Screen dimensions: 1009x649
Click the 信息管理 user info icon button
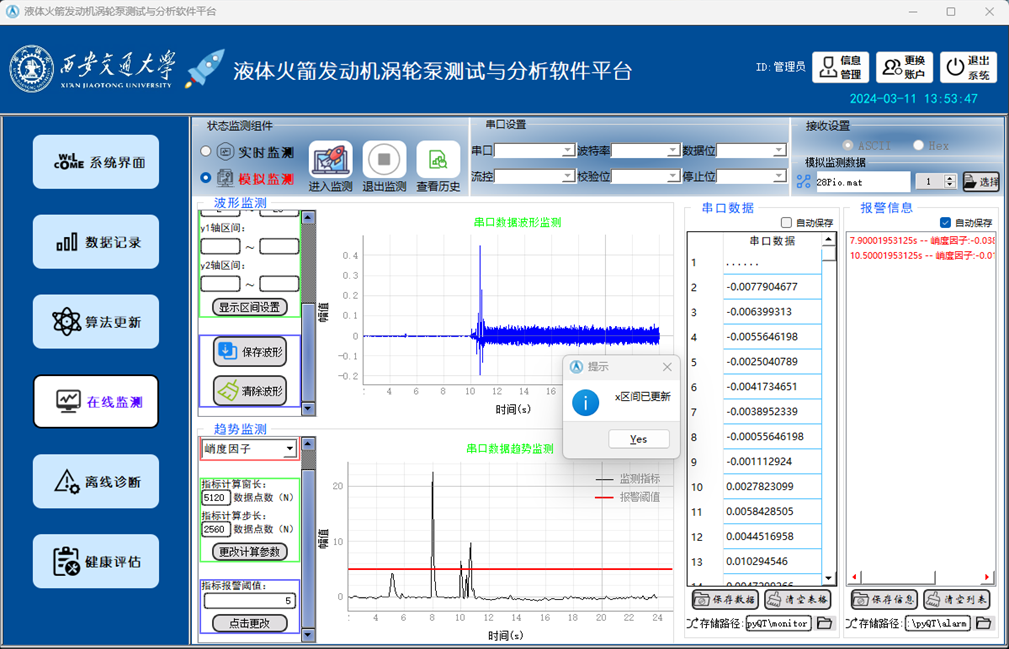(840, 67)
